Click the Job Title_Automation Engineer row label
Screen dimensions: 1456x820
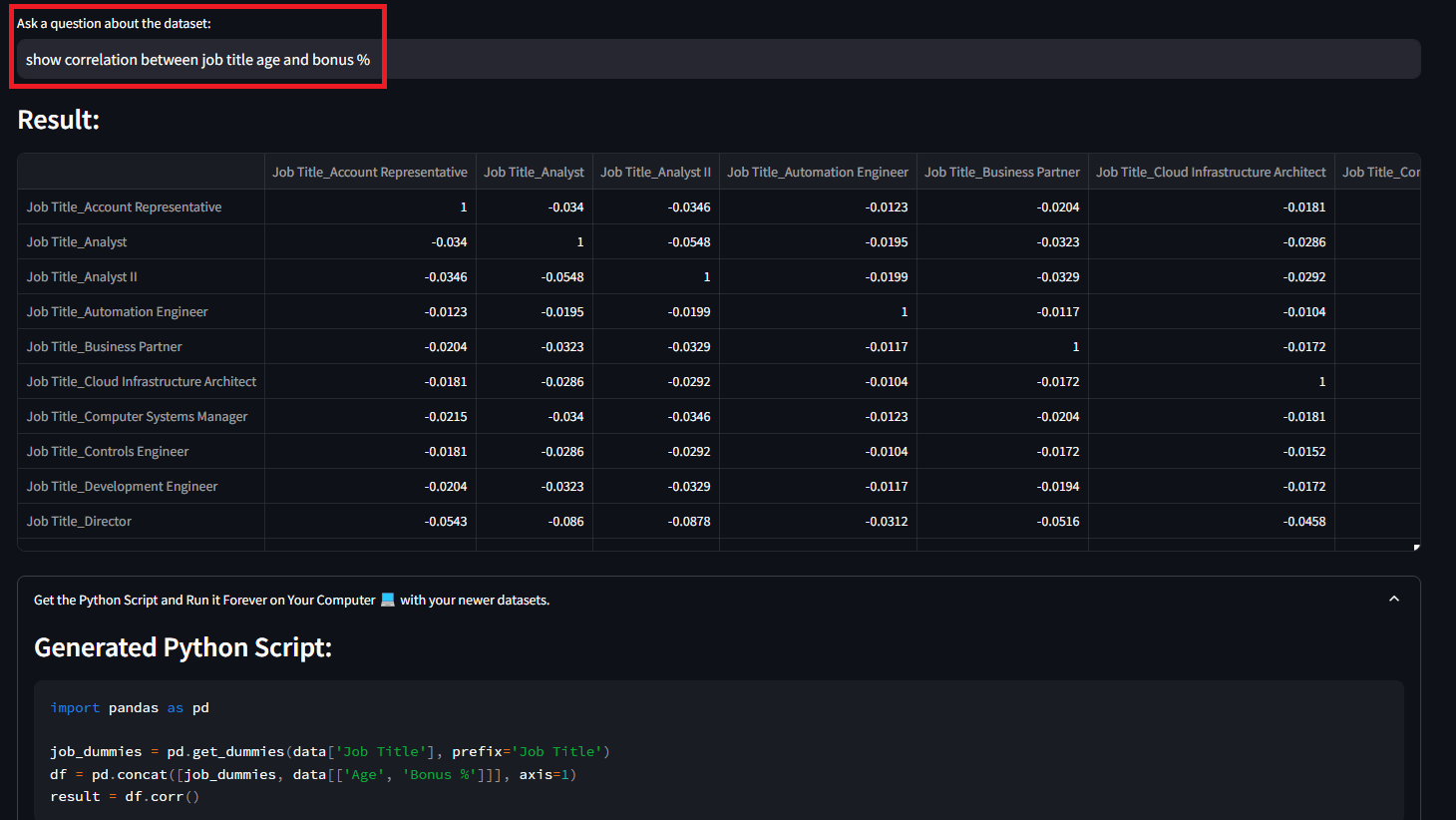pyautogui.click(x=141, y=311)
